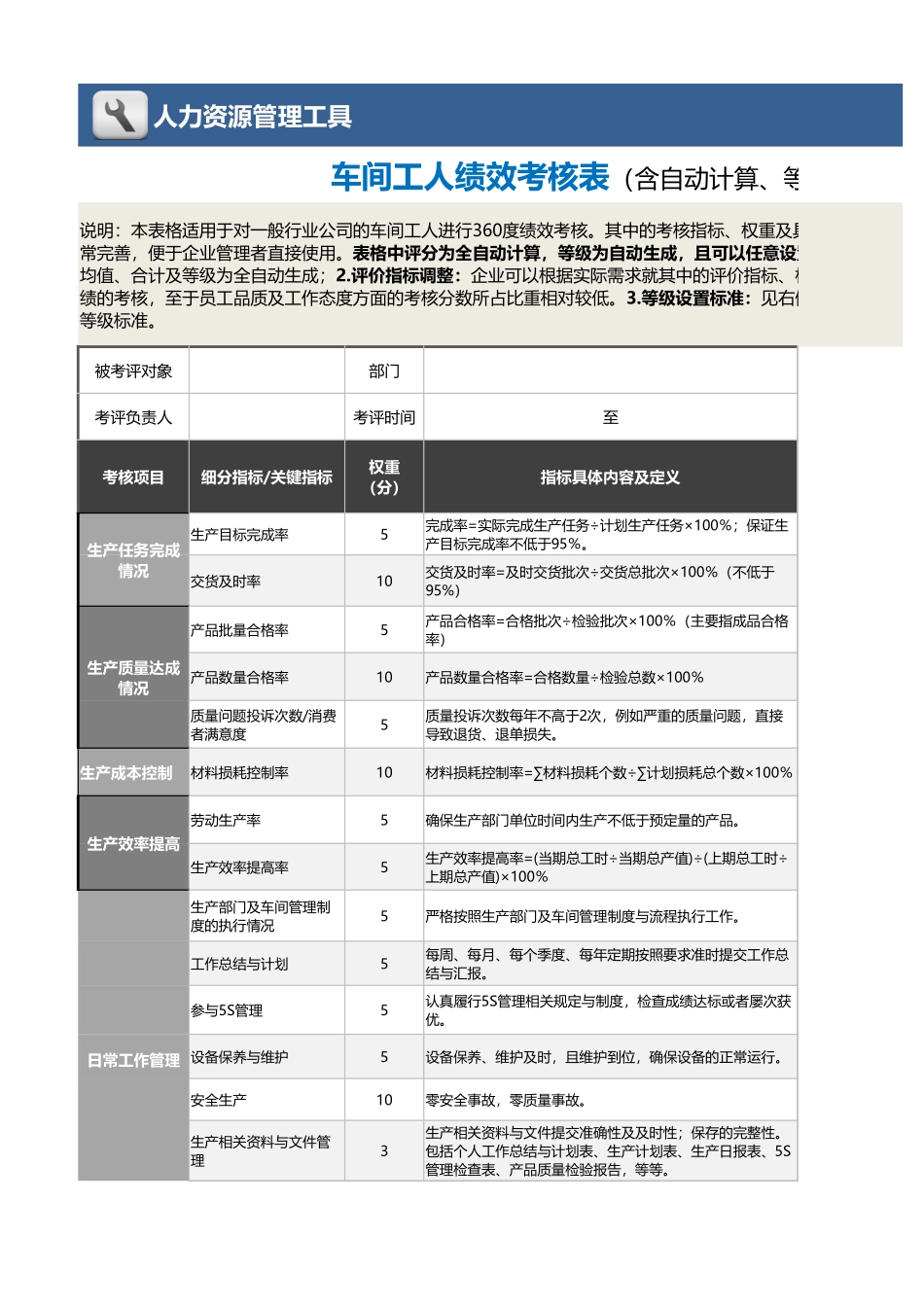Select the 劳动生产率 cell

click(267, 820)
